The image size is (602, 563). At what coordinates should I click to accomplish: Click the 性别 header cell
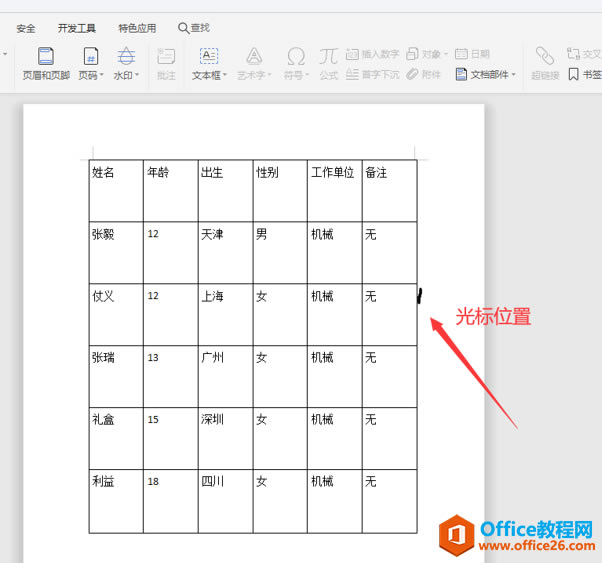pyautogui.click(x=280, y=191)
